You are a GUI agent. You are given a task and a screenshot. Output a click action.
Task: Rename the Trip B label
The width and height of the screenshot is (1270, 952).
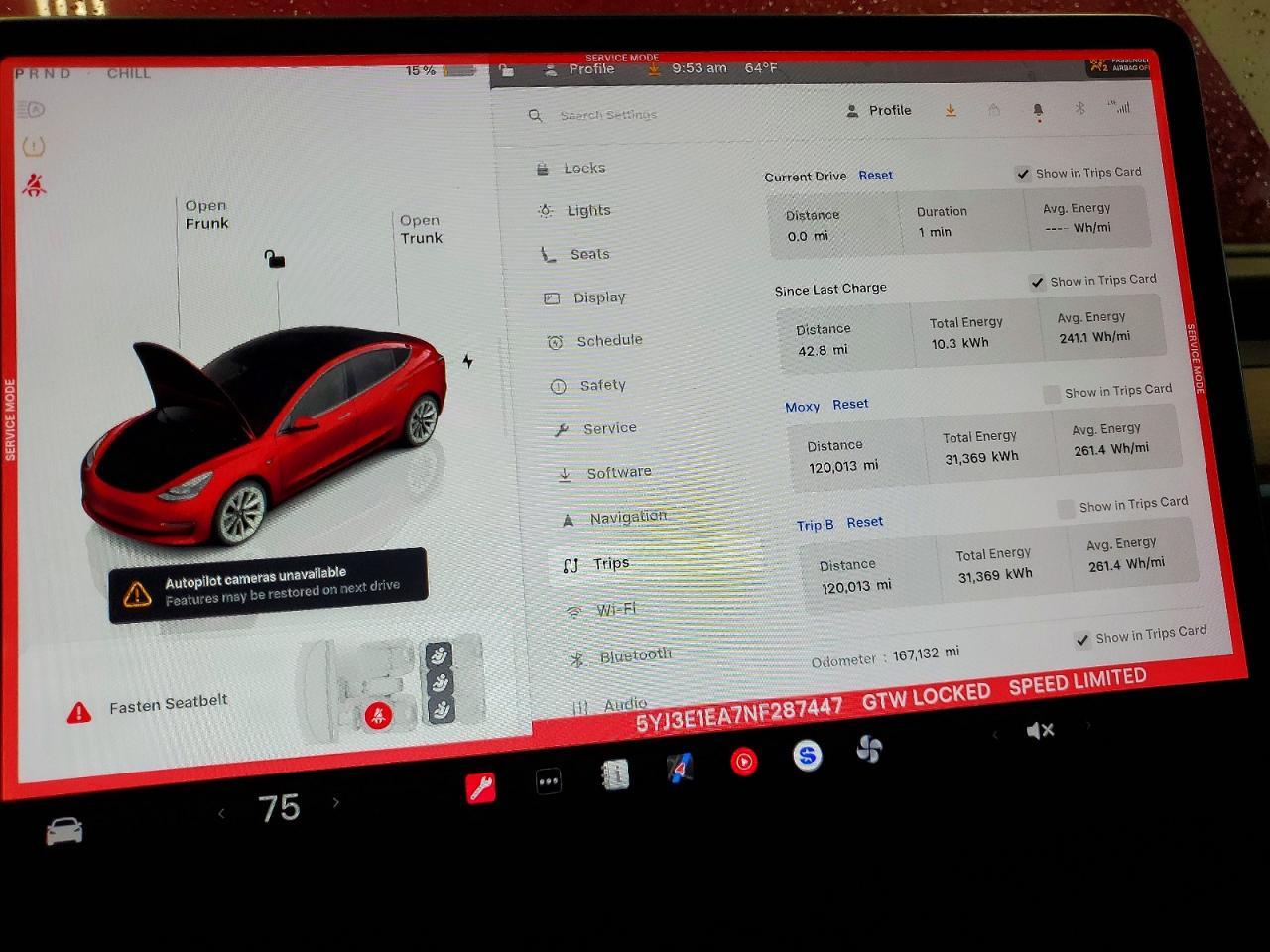[x=815, y=525]
